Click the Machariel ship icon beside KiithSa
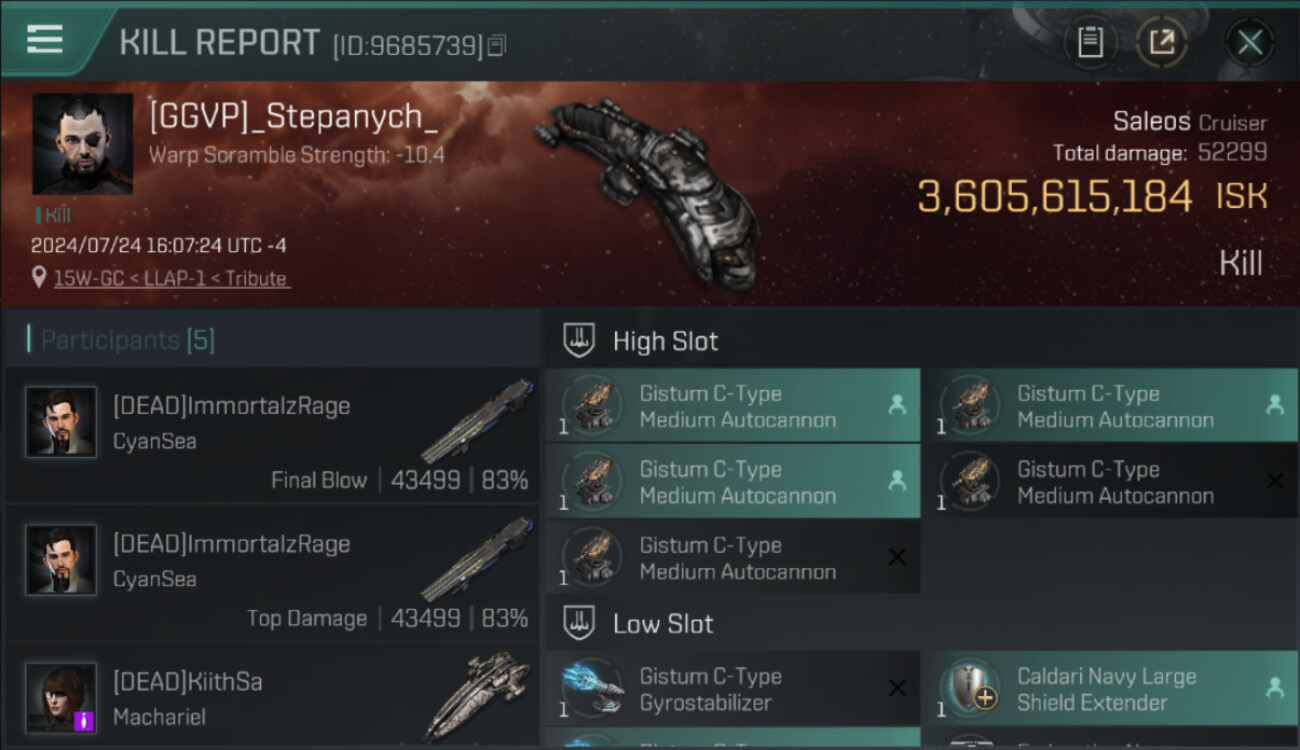The height and width of the screenshot is (750, 1300). click(x=478, y=695)
